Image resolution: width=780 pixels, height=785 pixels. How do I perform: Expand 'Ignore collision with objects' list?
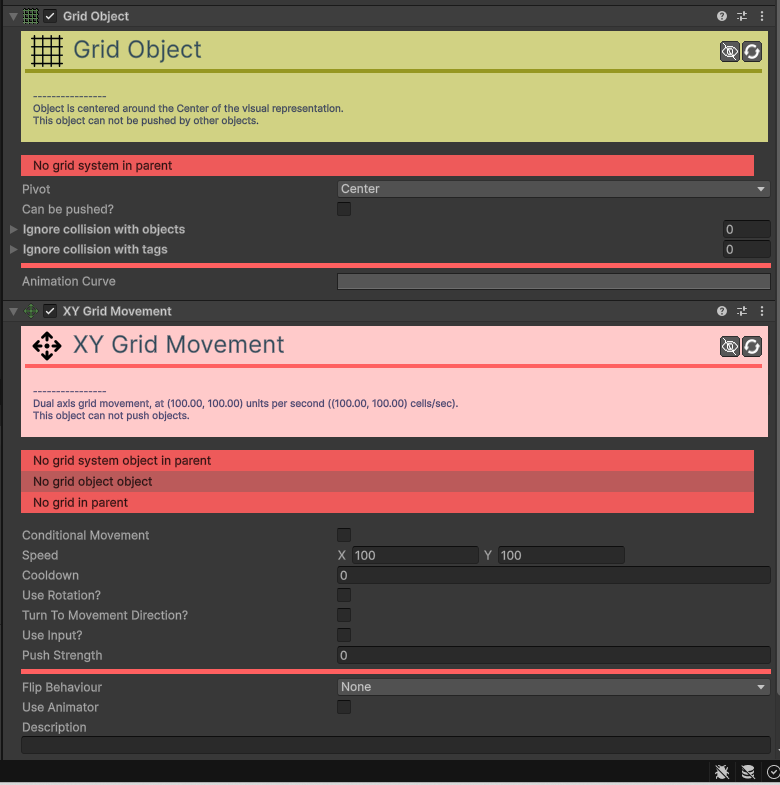click(x=13, y=229)
